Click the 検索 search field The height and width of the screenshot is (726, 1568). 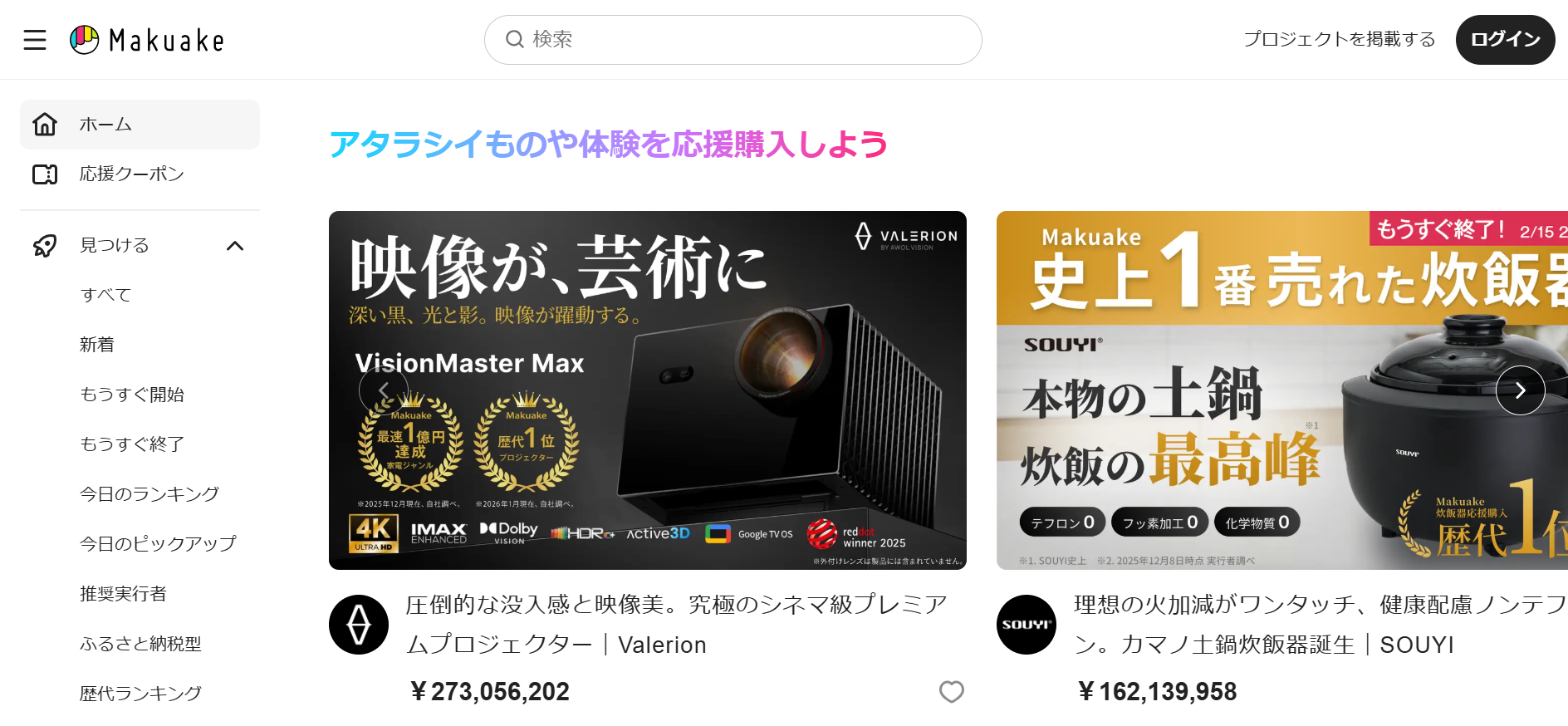coord(733,40)
